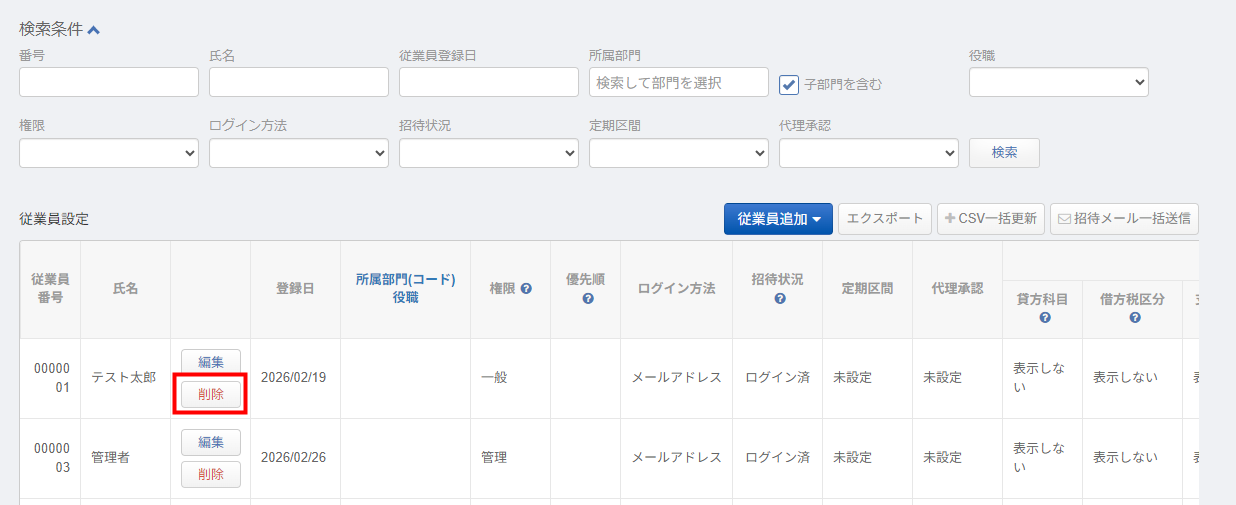Click the 氏名 search input field
Image resolution: width=1236 pixels, height=505 pixels.
pos(298,82)
